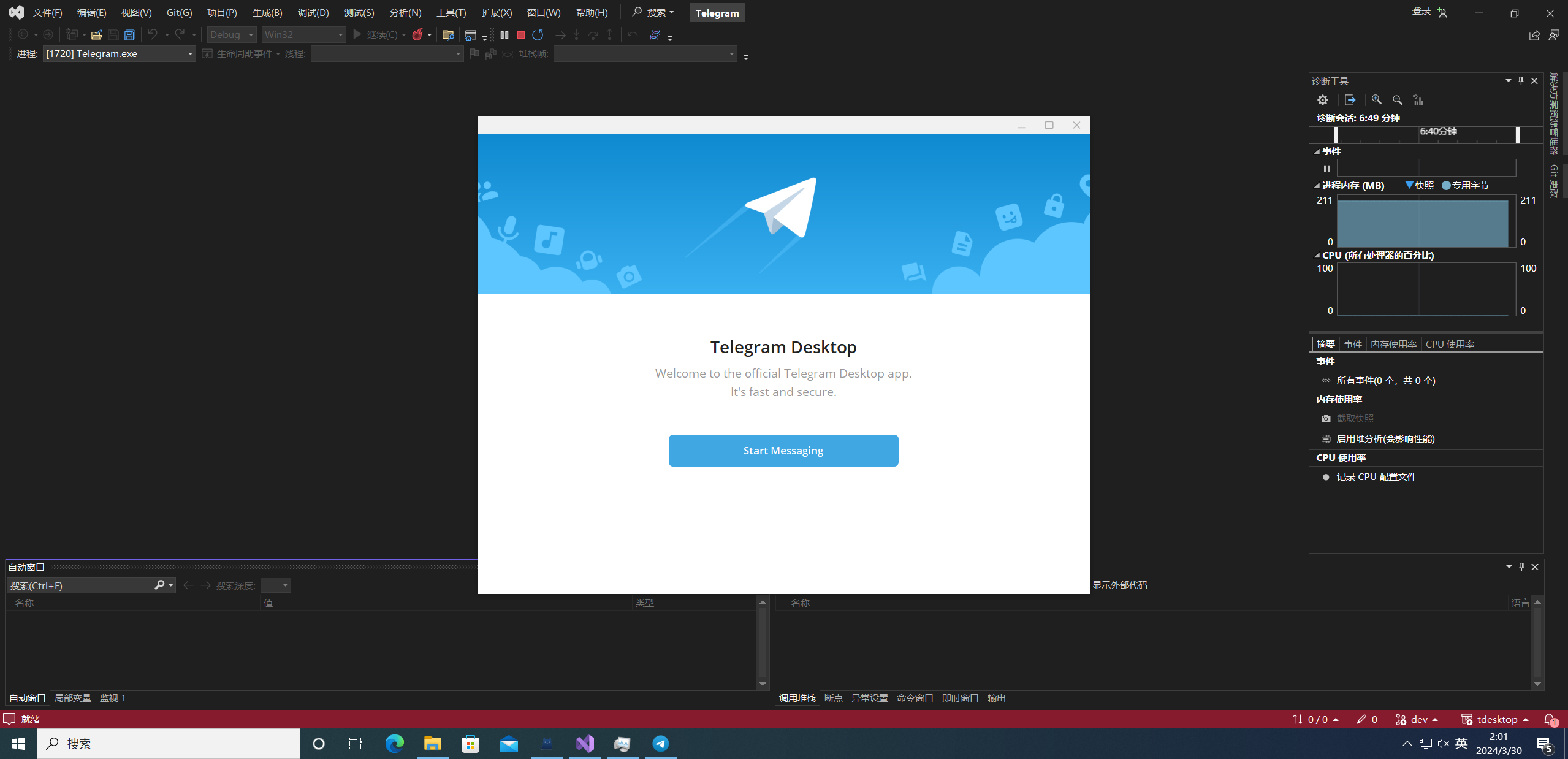
Task: Click the Hot Reload flame icon
Action: coord(417,35)
